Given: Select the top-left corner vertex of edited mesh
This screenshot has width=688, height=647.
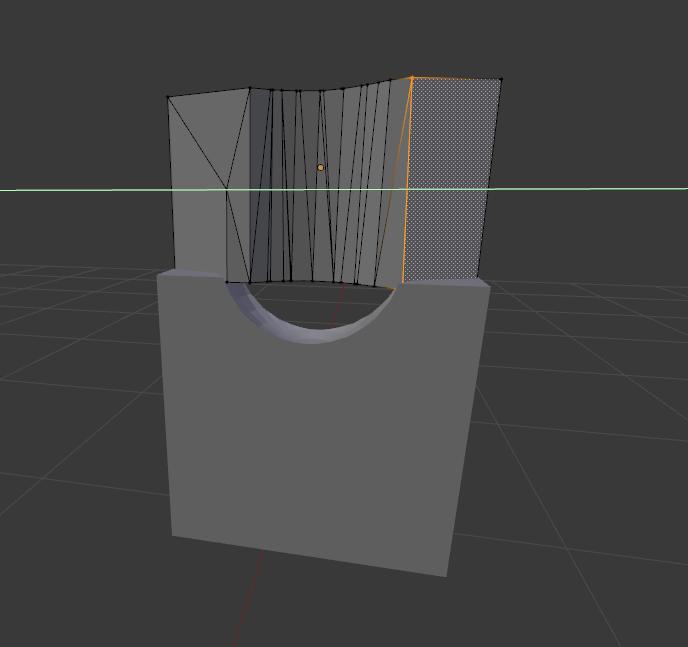Looking at the screenshot, I should tap(168, 97).
